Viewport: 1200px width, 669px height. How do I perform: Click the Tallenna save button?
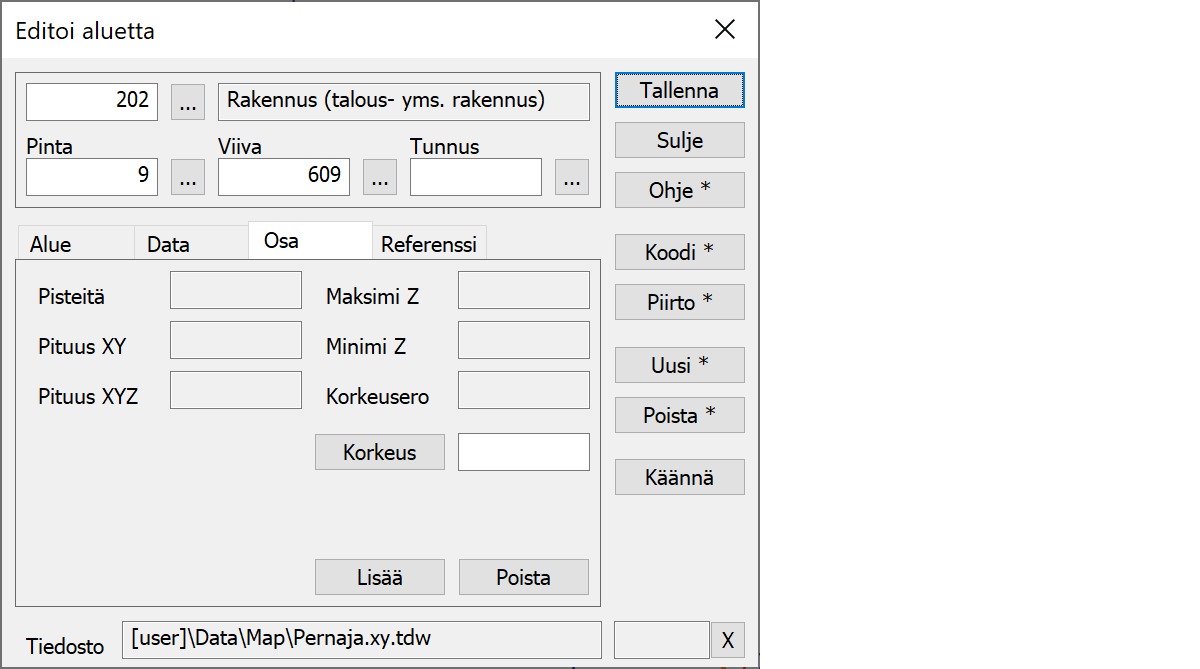[x=679, y=90]
